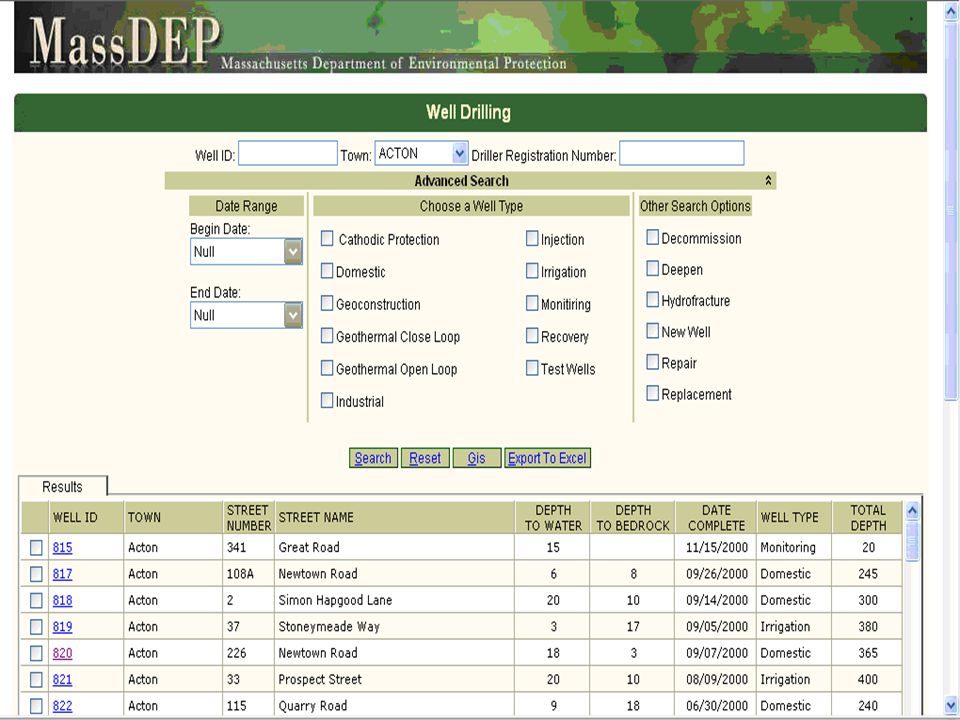960x720 pixels.
Task: Click Export To Excel
Action: pyautogui.click(x=547, y=458)
